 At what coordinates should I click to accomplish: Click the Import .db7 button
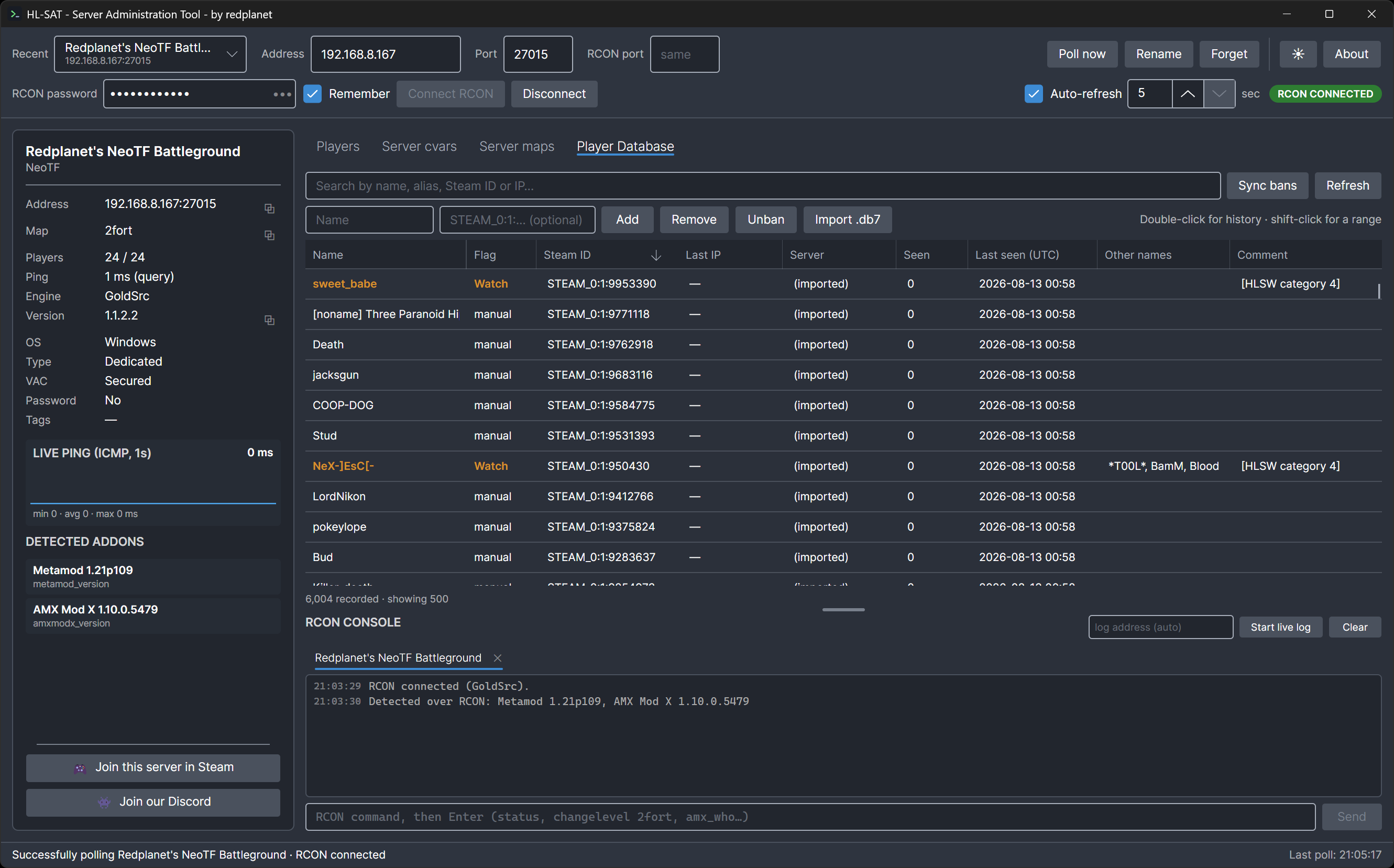click(x=848, y=219)
